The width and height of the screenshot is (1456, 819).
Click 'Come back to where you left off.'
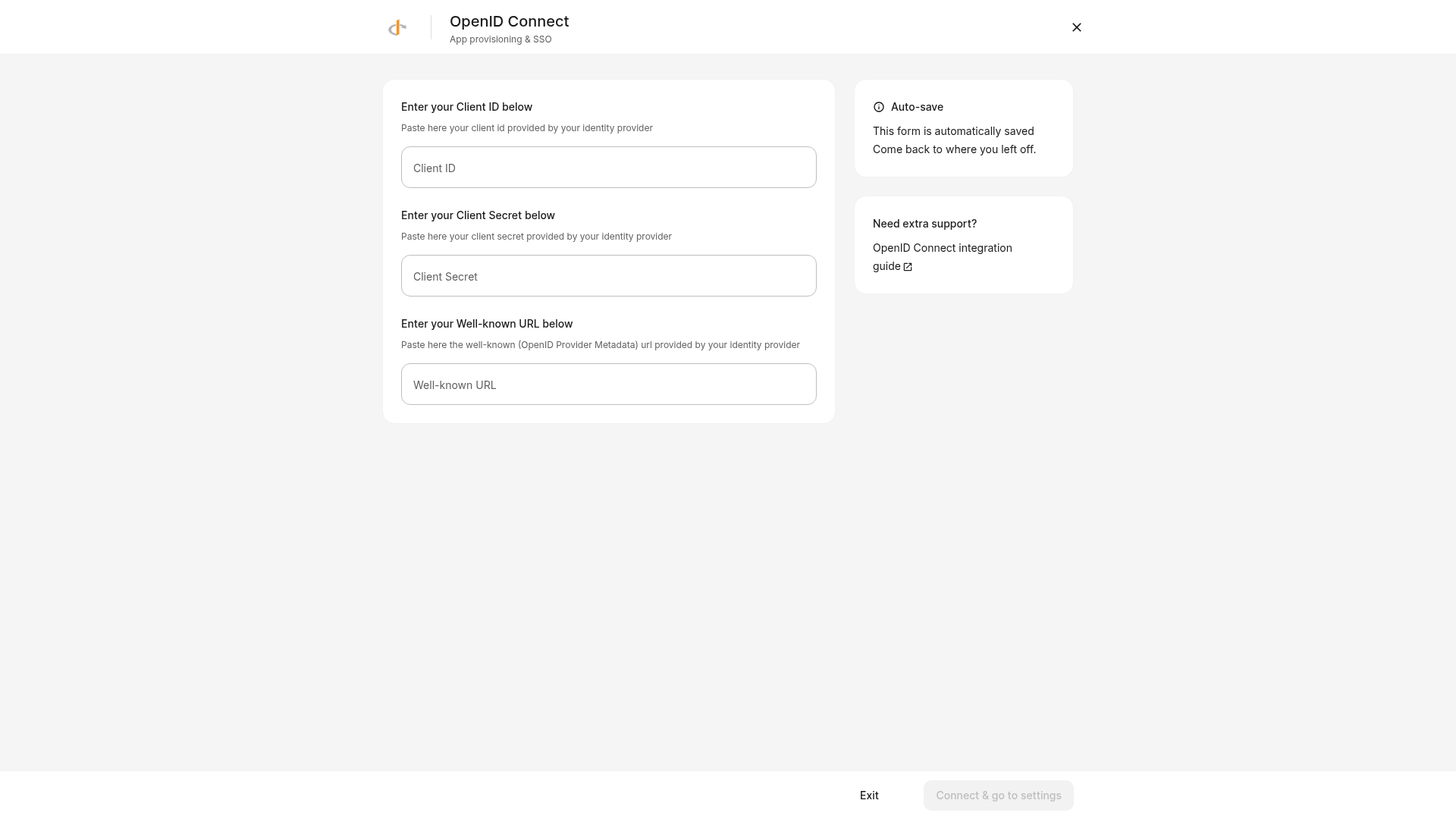954,149
